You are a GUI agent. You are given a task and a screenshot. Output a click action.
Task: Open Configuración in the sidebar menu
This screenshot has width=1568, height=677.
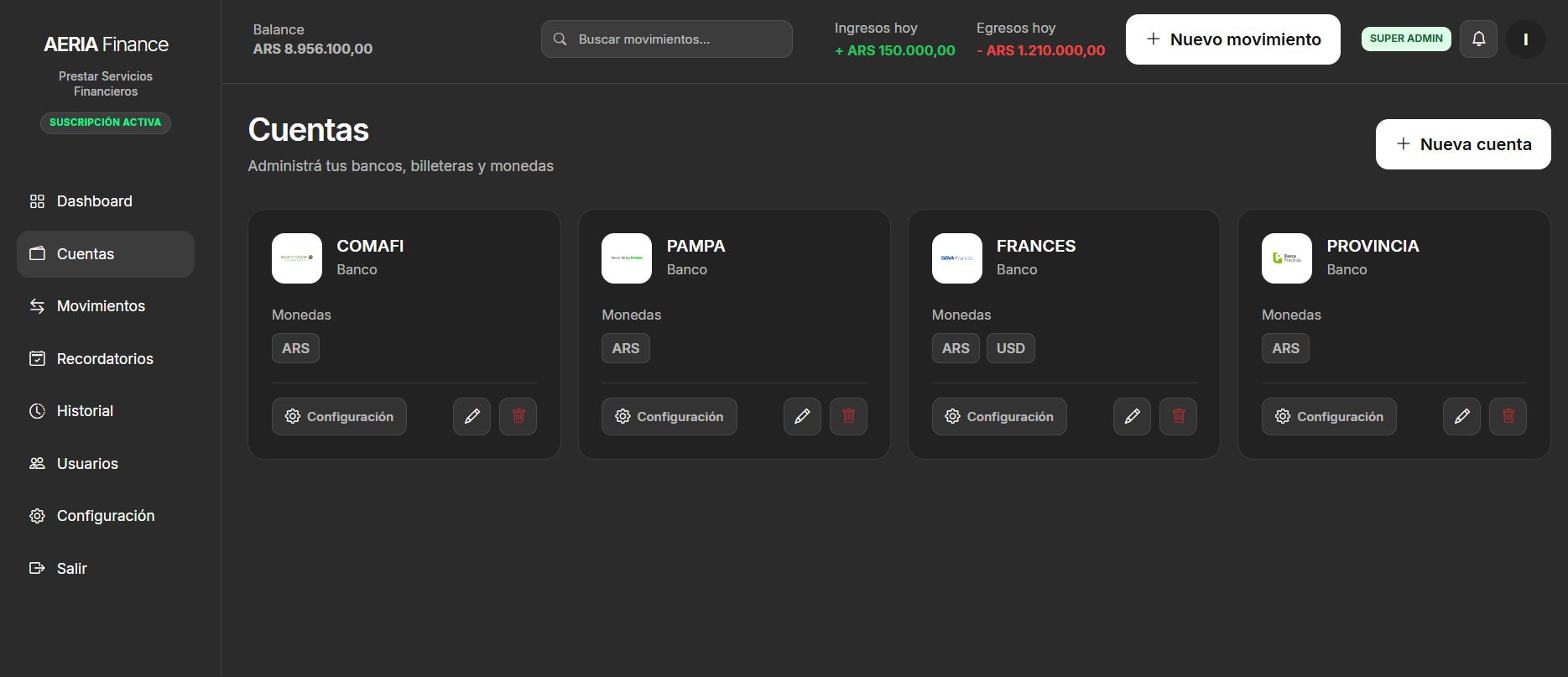106,516
